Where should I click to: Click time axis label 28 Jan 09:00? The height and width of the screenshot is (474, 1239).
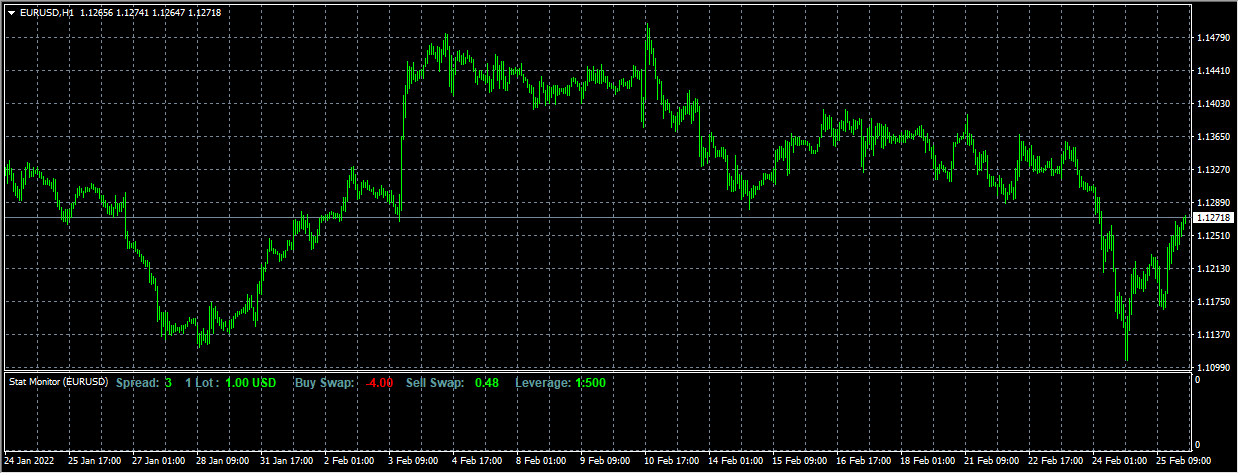221,463
